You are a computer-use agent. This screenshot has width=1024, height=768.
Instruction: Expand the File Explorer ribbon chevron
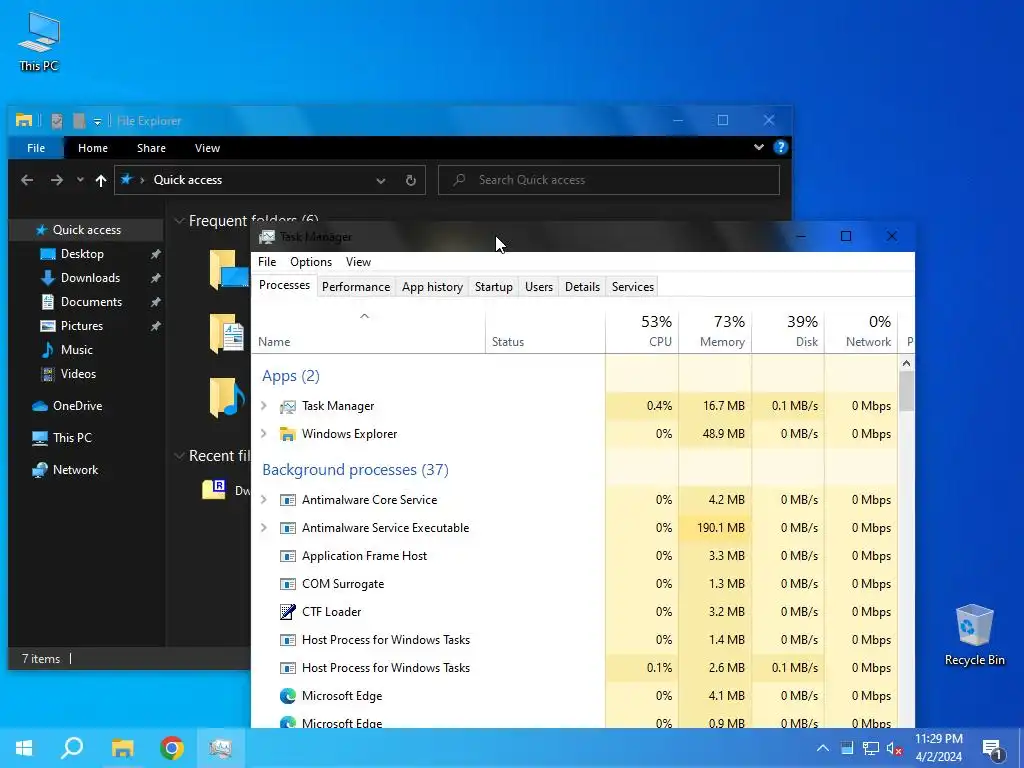[x=759, y=147]
